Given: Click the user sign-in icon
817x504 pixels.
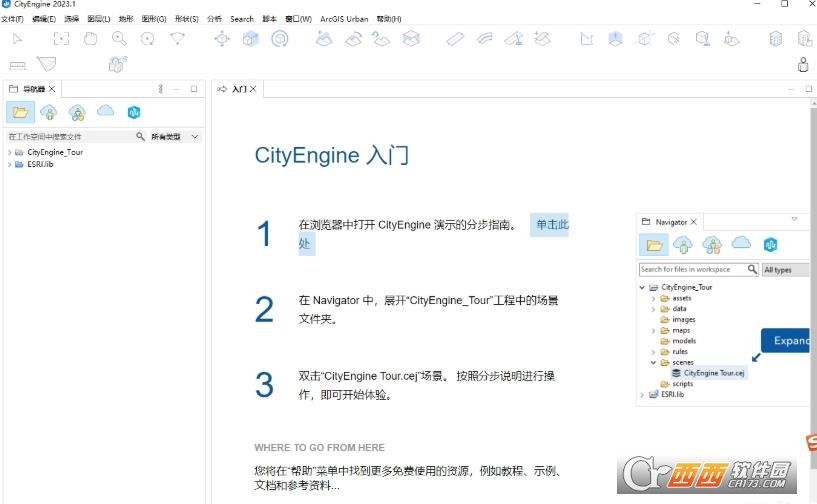Looking at the screenshot, I should pos(803,65).
